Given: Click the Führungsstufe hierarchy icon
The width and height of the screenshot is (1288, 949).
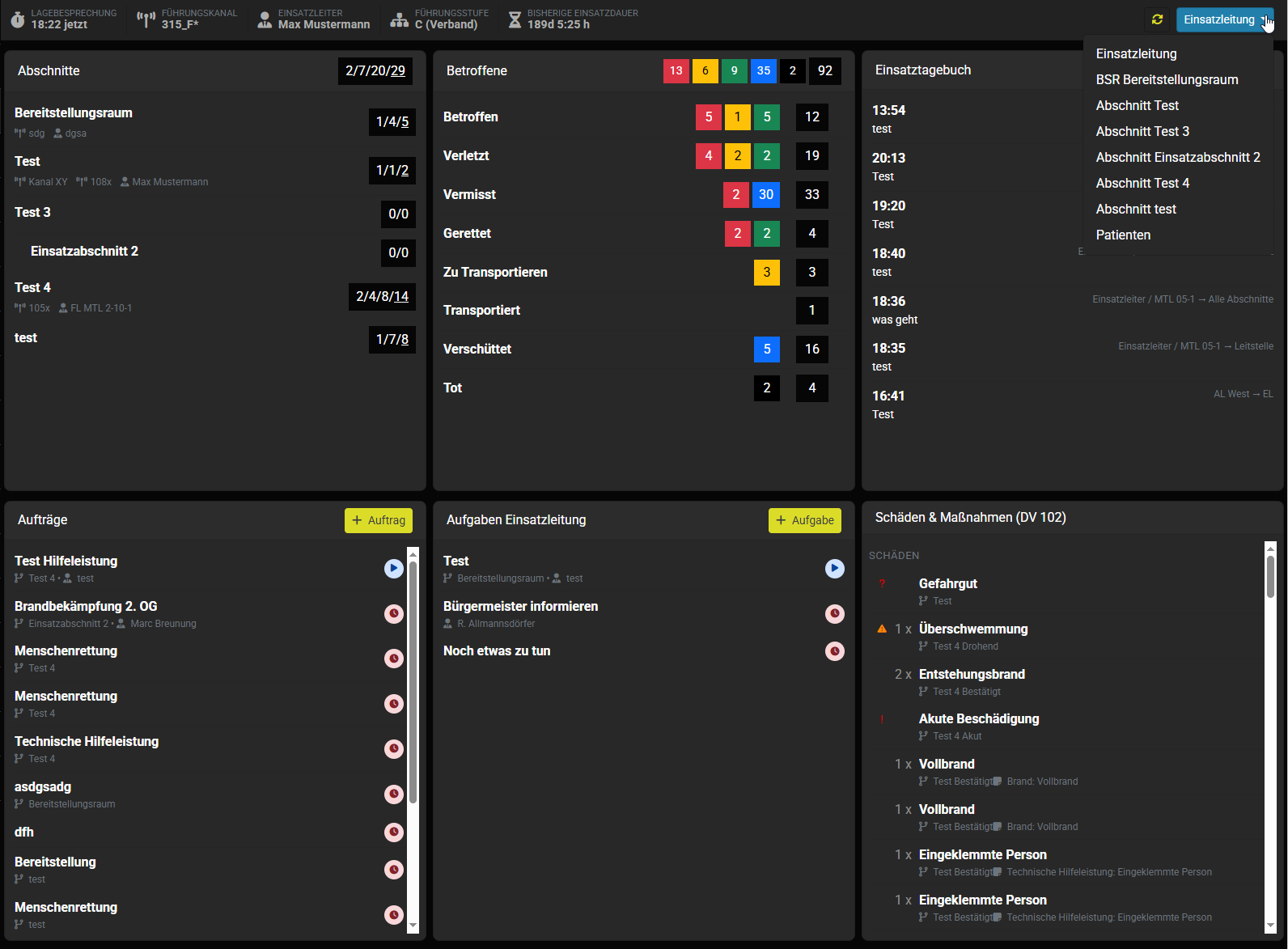Looking at the screenshot, I should click(400, 20).
